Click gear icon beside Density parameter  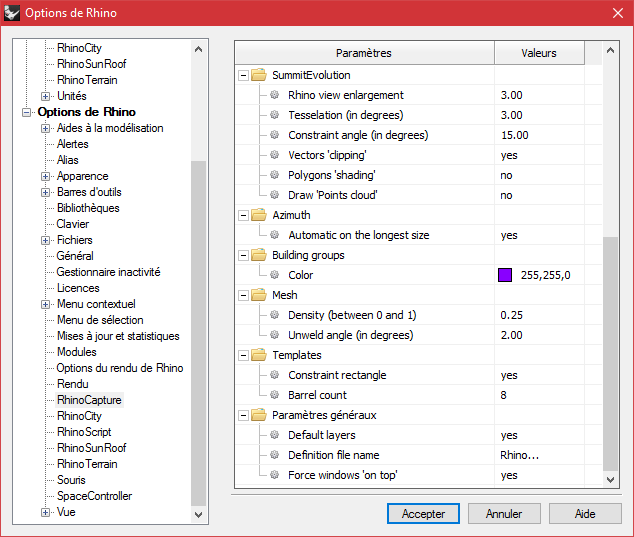pos(275,315)
